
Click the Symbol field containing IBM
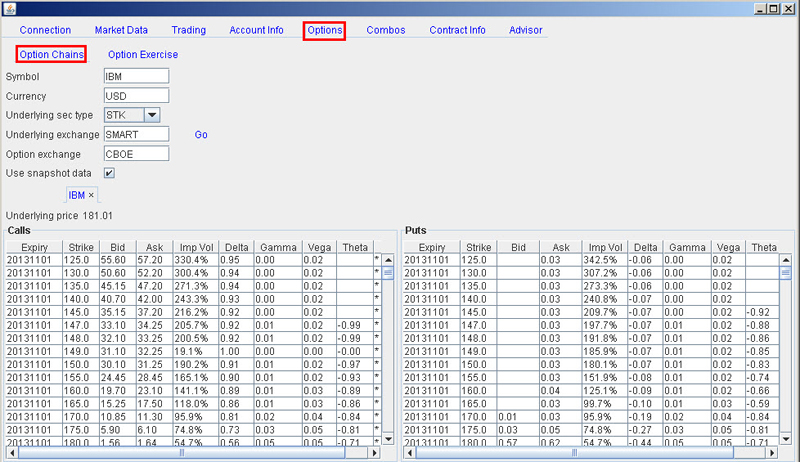(x=136, y=76)
